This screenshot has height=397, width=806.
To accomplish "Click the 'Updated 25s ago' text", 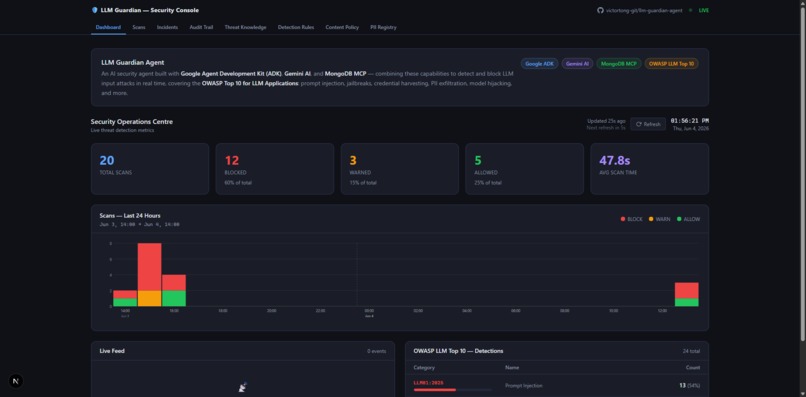I will click(x=607, y=121).
